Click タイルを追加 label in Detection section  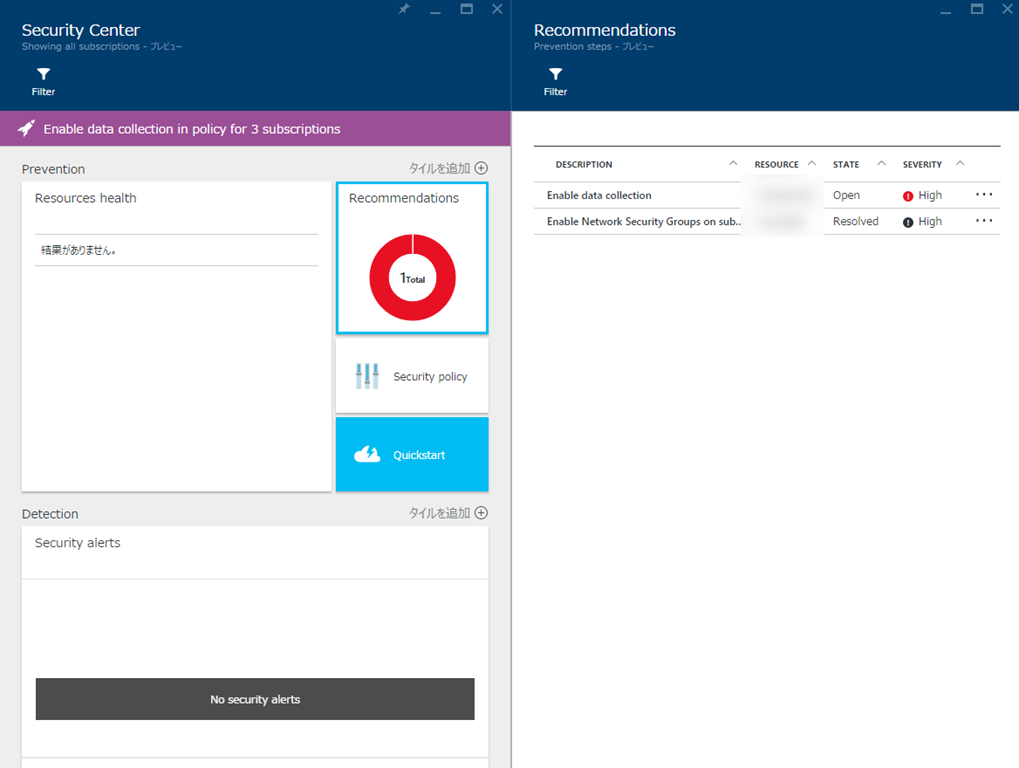[x=439, y=513]
